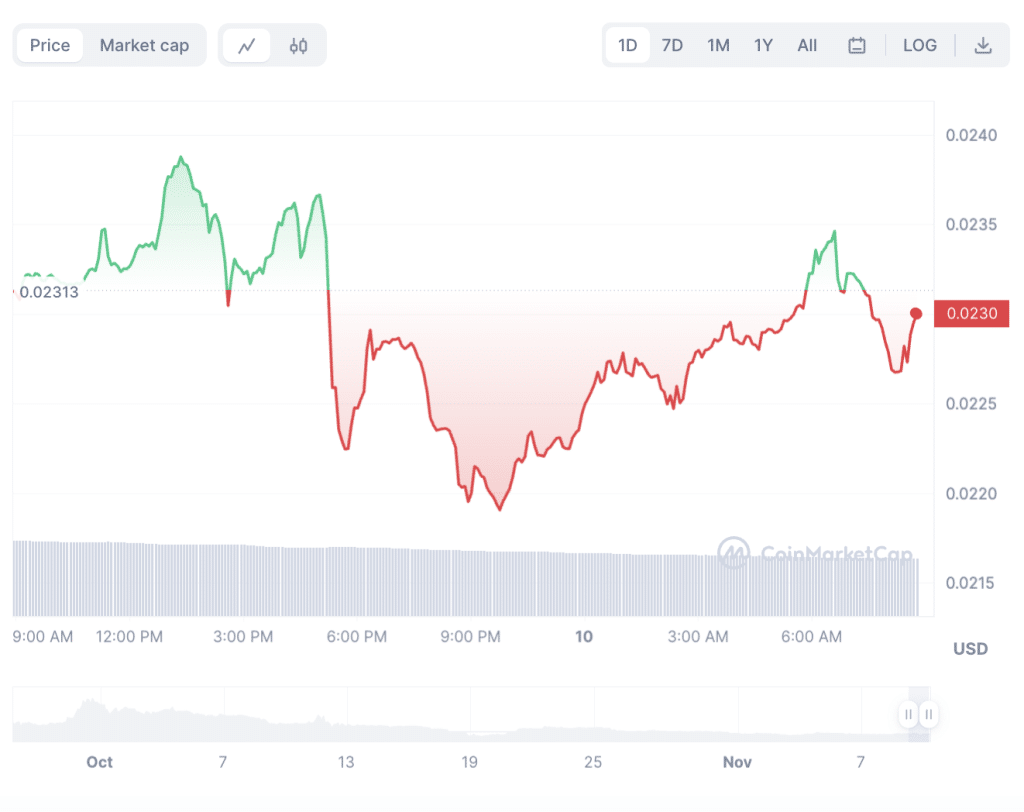1024x812 pixels.
Task: Choose the 1Y timeframe
Action: [763, 45]
